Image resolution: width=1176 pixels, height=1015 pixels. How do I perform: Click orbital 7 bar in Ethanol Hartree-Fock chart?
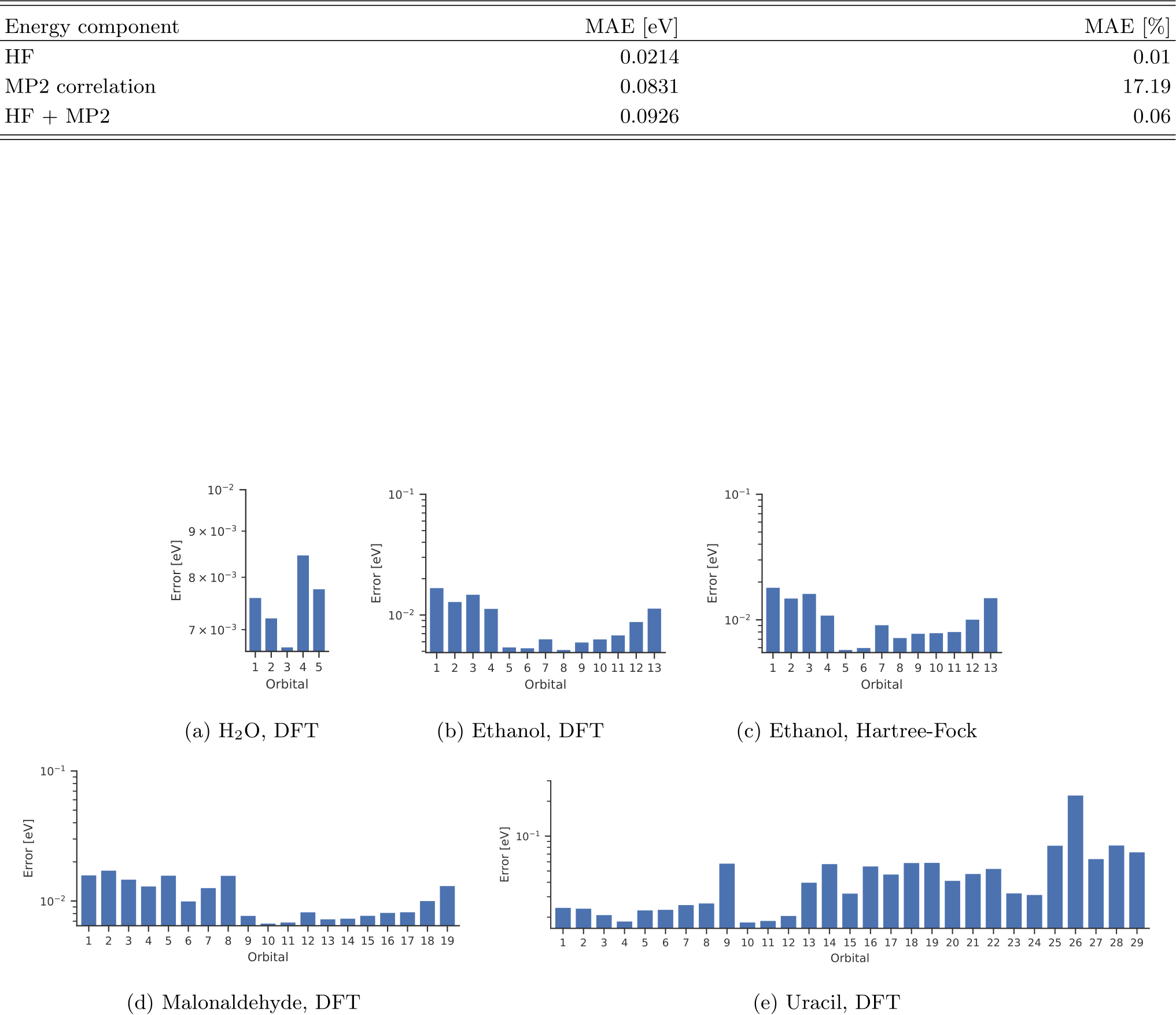(x=882, y=639)
